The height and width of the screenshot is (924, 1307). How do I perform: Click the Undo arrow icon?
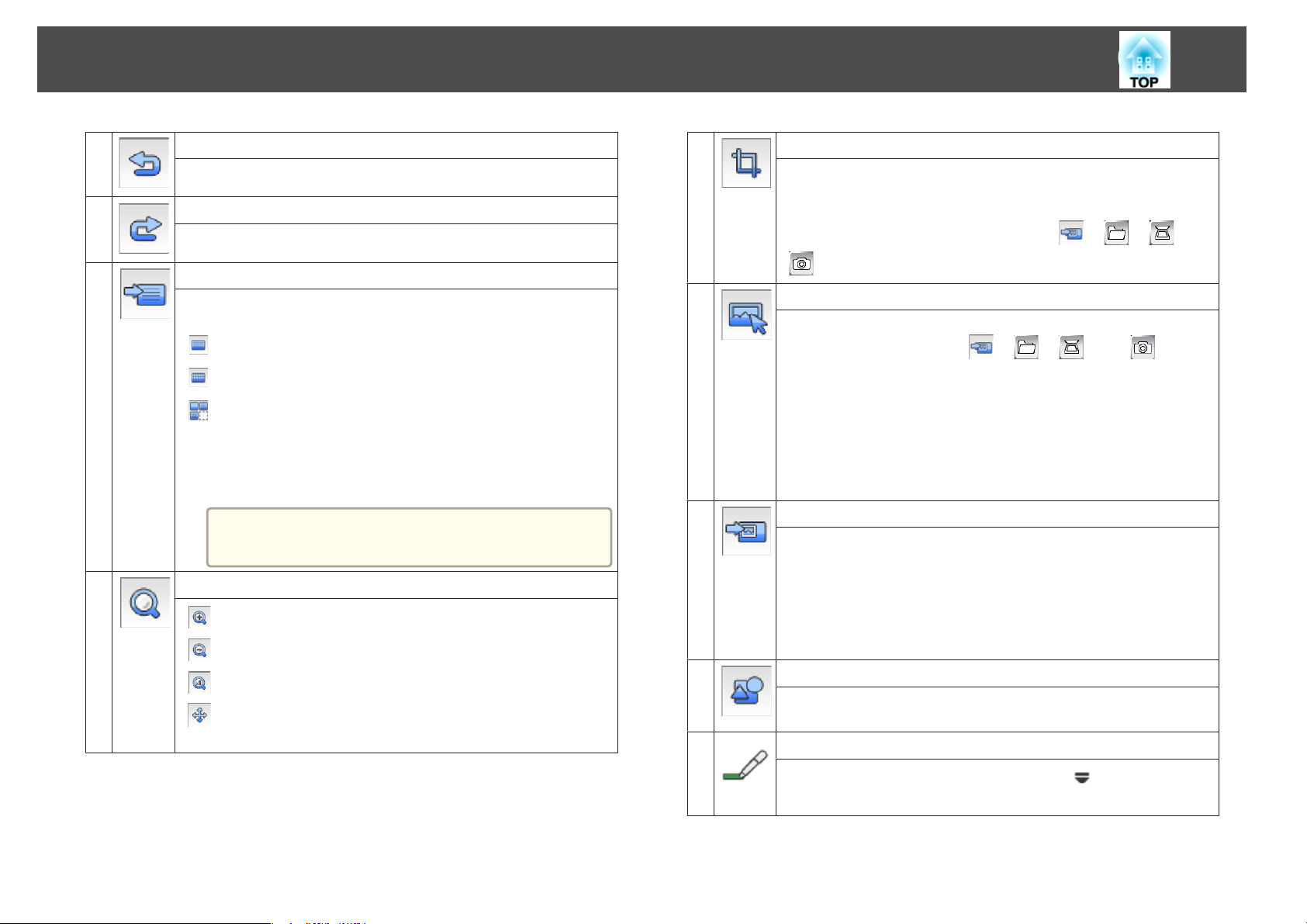(x=144, y=163)
